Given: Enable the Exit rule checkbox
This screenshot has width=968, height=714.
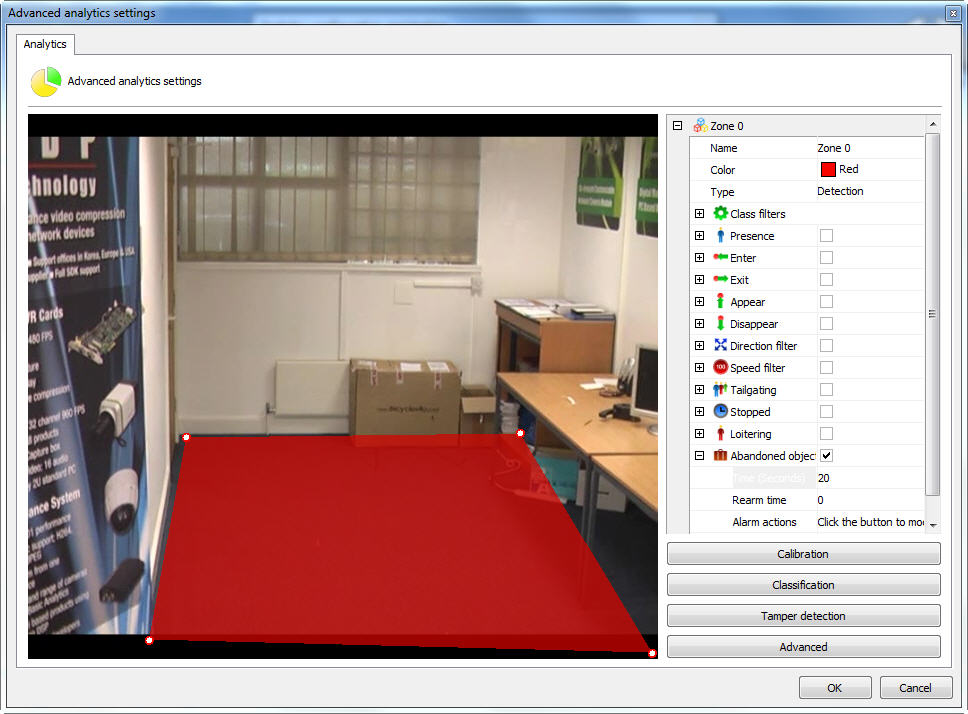Looking at the screenshot, I should (x=826, y=280).
